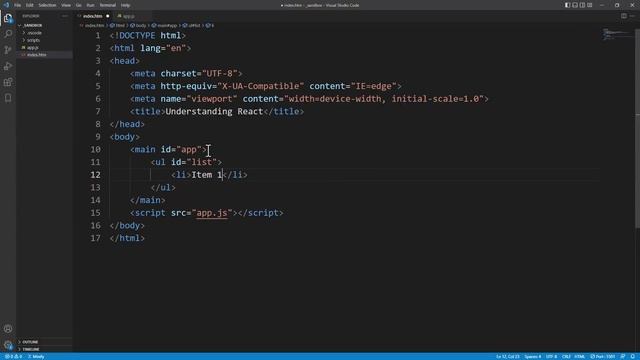Click the id="list" attribute on line 11
Image resolution: width=640 pixels, height=360 pixels.
pyautogui.click(x=194, y=162)
